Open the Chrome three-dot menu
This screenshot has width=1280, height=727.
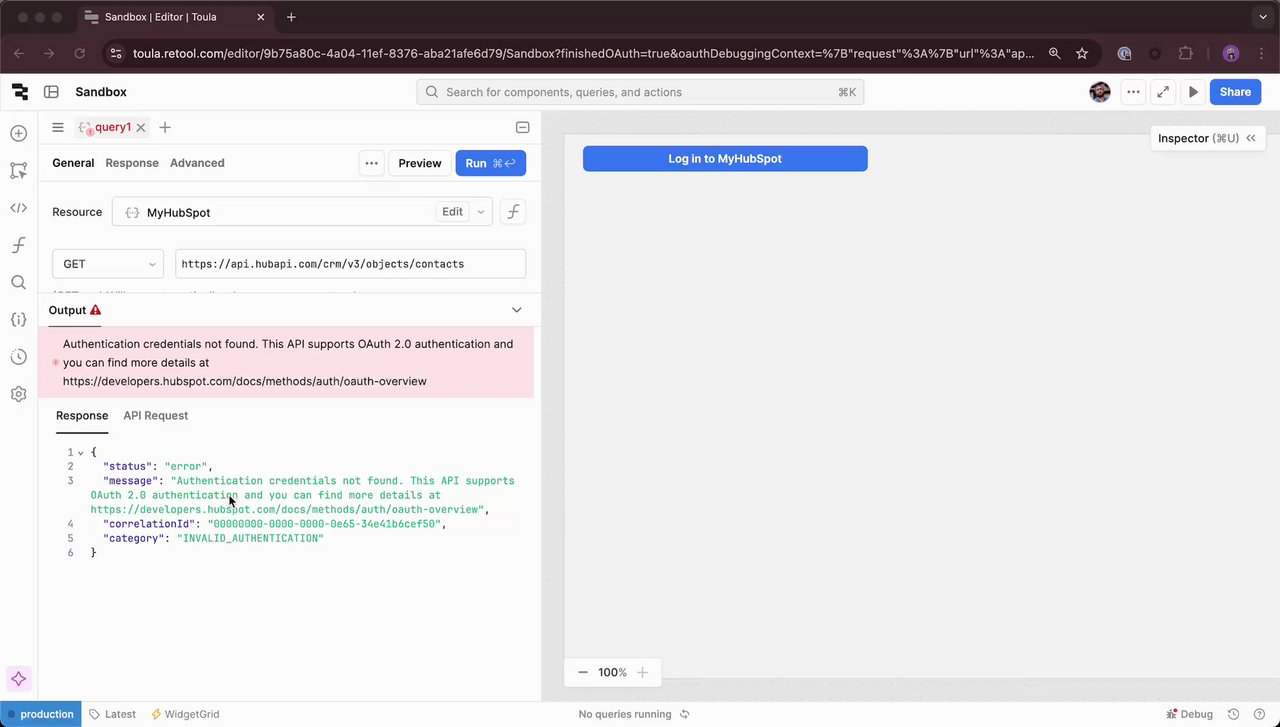[x=1260, y=53]
